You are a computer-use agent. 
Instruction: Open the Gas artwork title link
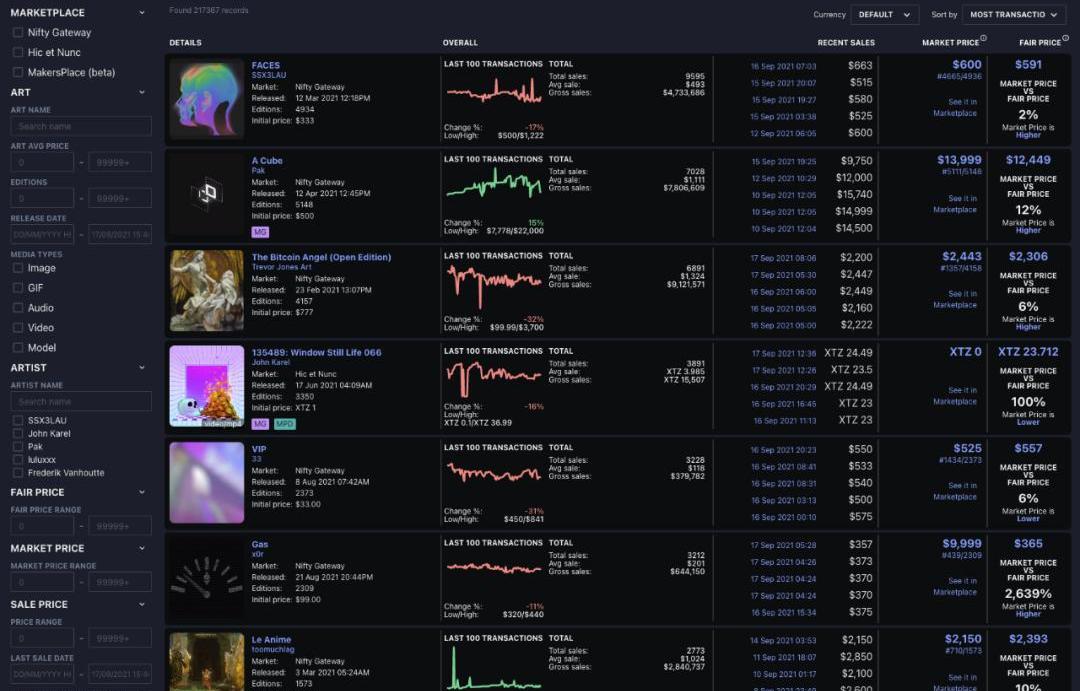coord(260,544)
